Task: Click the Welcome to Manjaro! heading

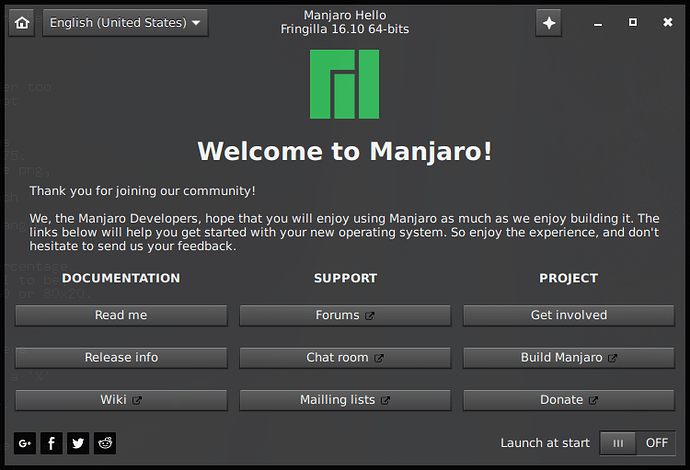Action: click(345, 151)
